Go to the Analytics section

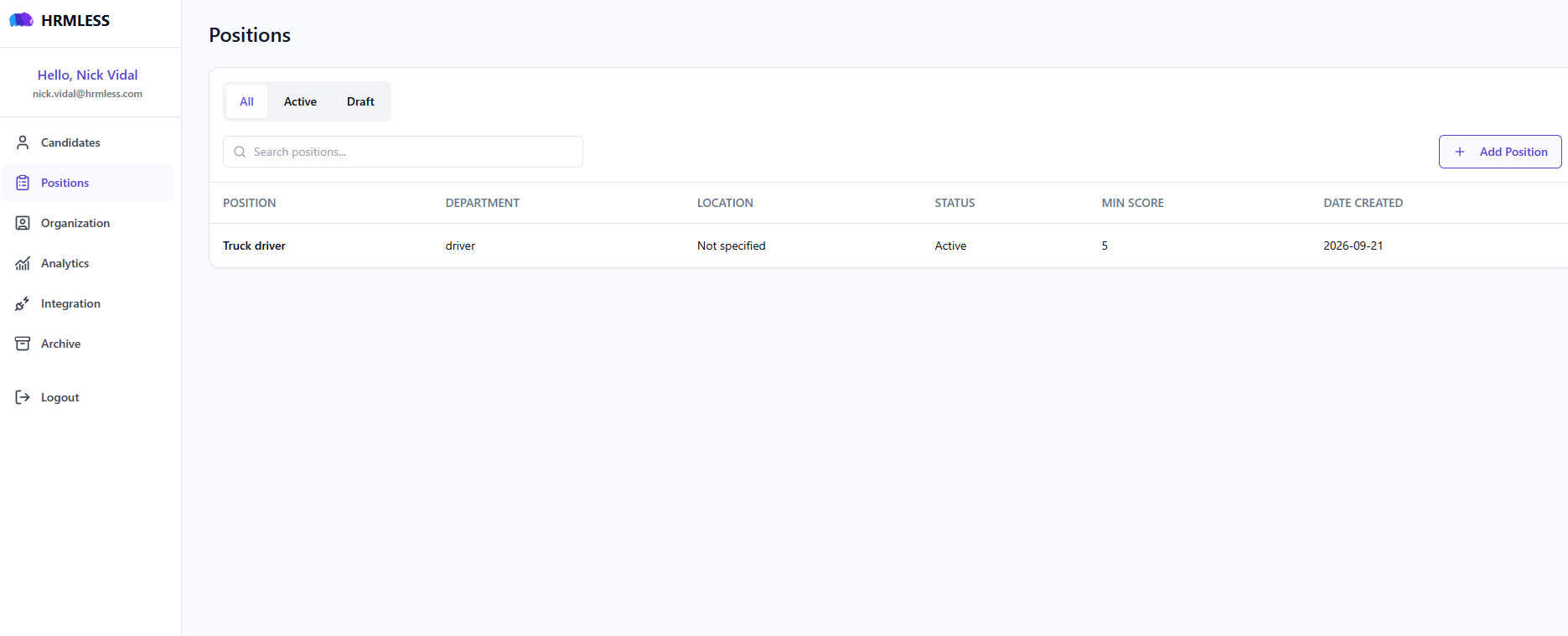pos(88,263)
